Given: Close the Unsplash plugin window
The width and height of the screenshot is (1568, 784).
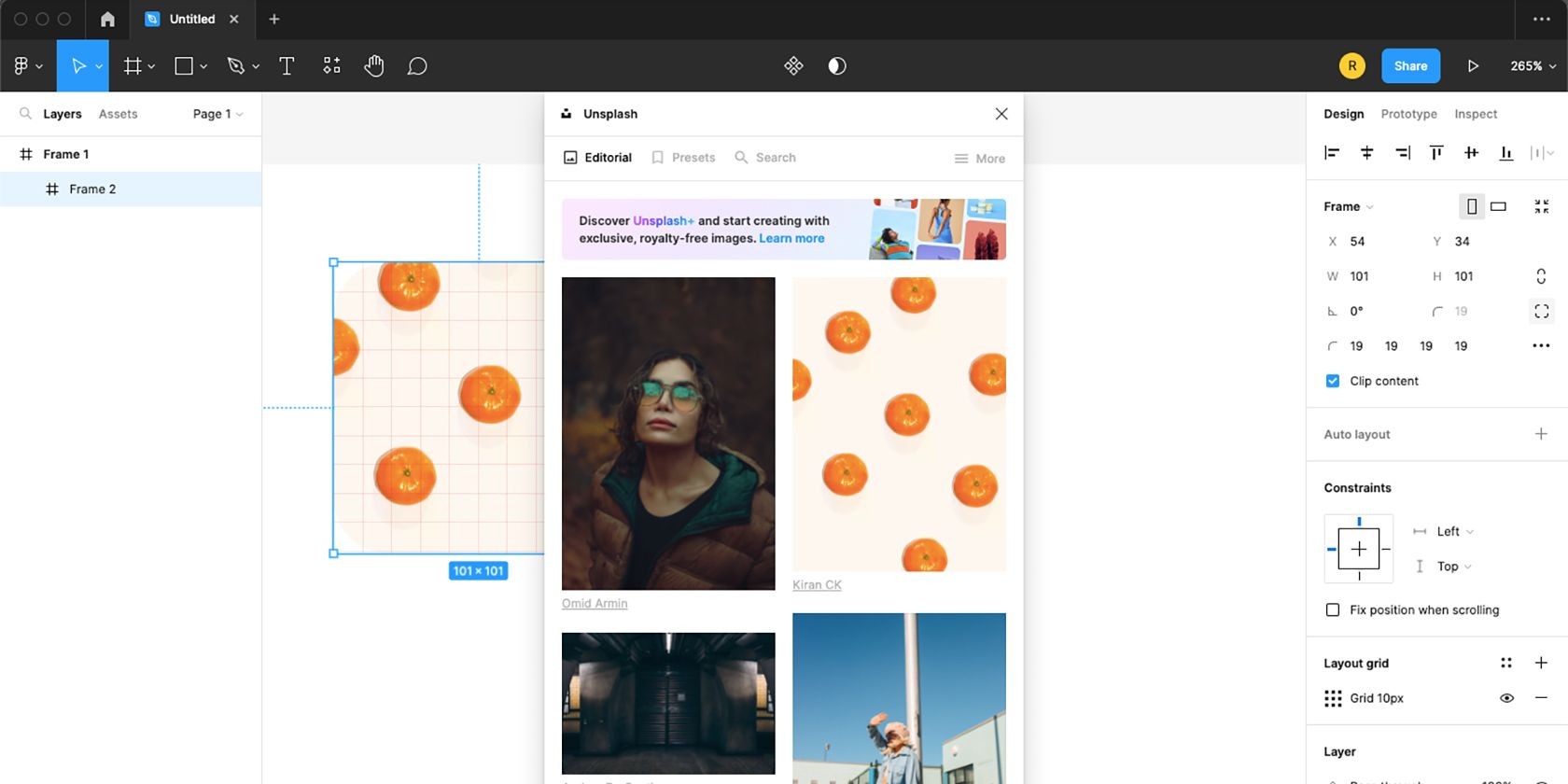Looking at the screenshot, I should 1001,114.
